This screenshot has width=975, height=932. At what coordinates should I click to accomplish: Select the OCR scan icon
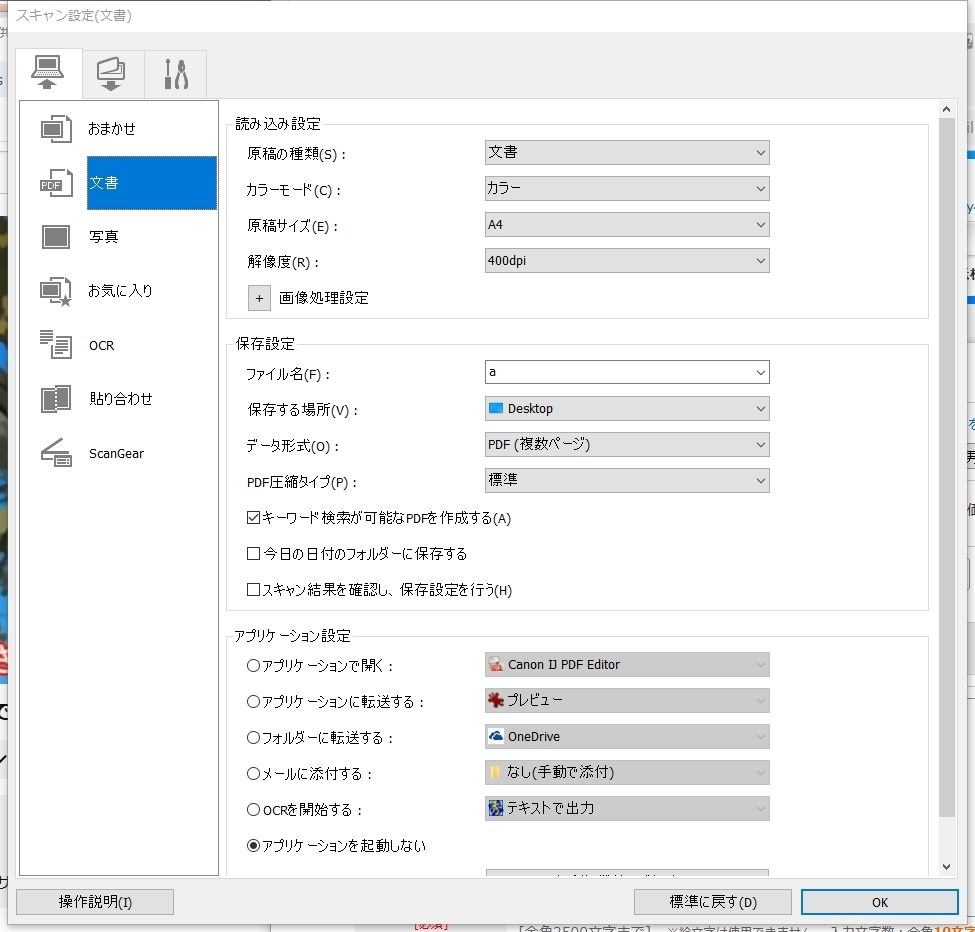point(56,344)
